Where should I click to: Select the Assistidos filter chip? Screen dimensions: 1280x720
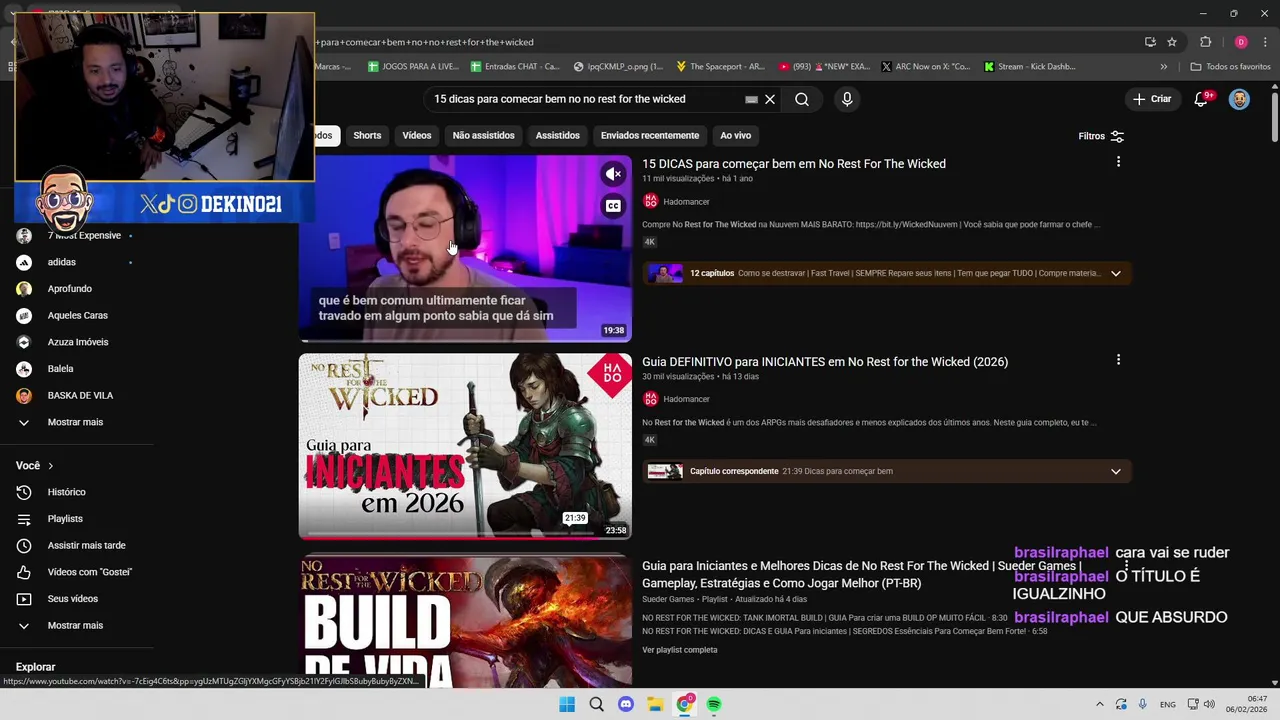[x=557, y=135]
